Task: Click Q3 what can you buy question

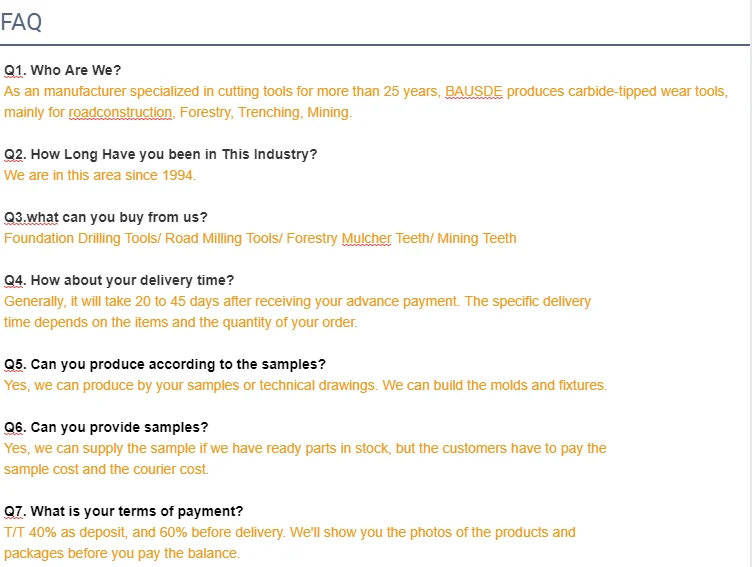Action: pos(106,217)
